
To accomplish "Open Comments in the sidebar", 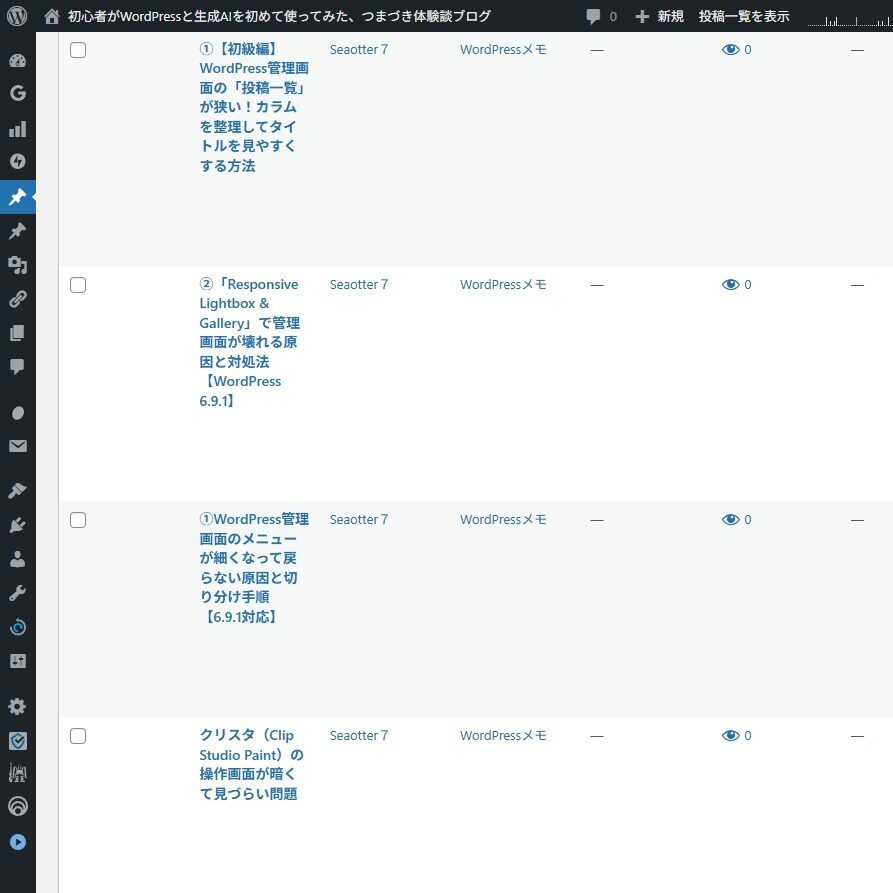I will [17, 367].
